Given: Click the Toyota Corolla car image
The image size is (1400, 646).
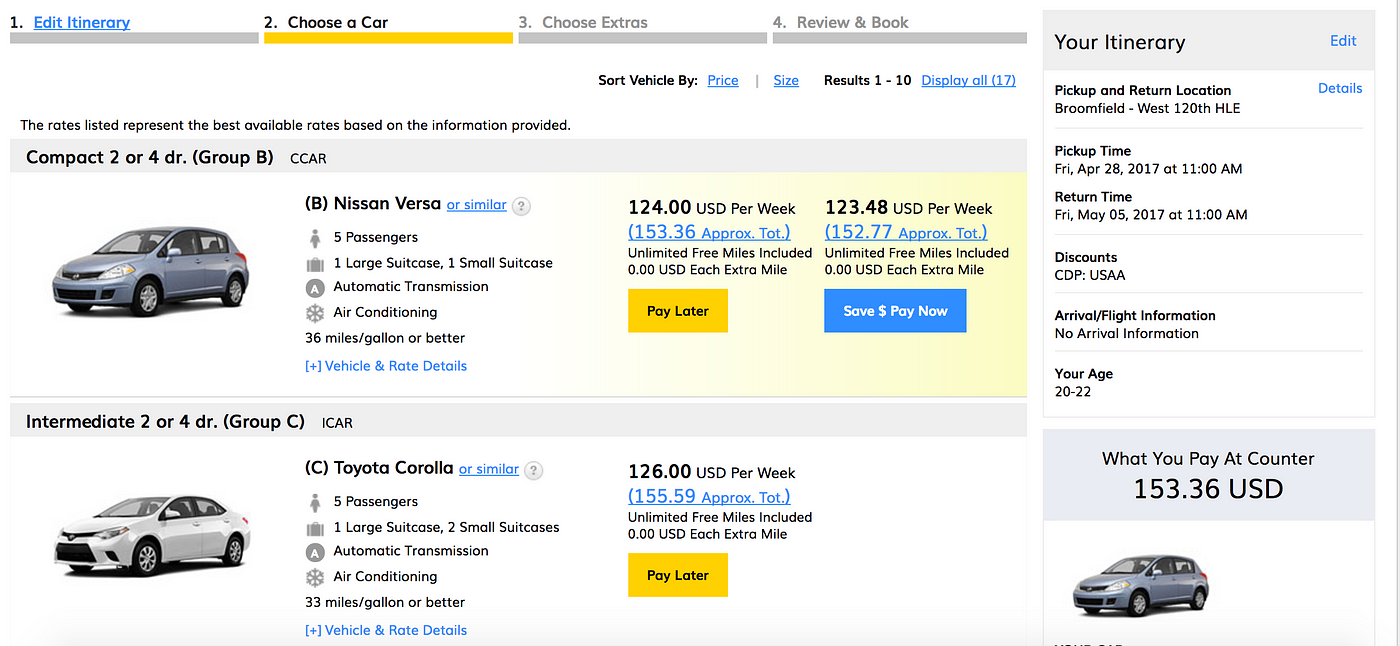Looking at the screenshot, I should 152,535.
